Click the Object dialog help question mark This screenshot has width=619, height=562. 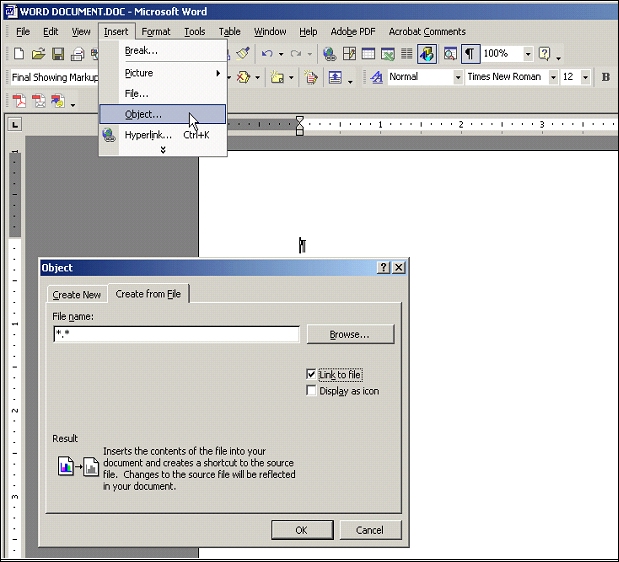tap(383, 268)
